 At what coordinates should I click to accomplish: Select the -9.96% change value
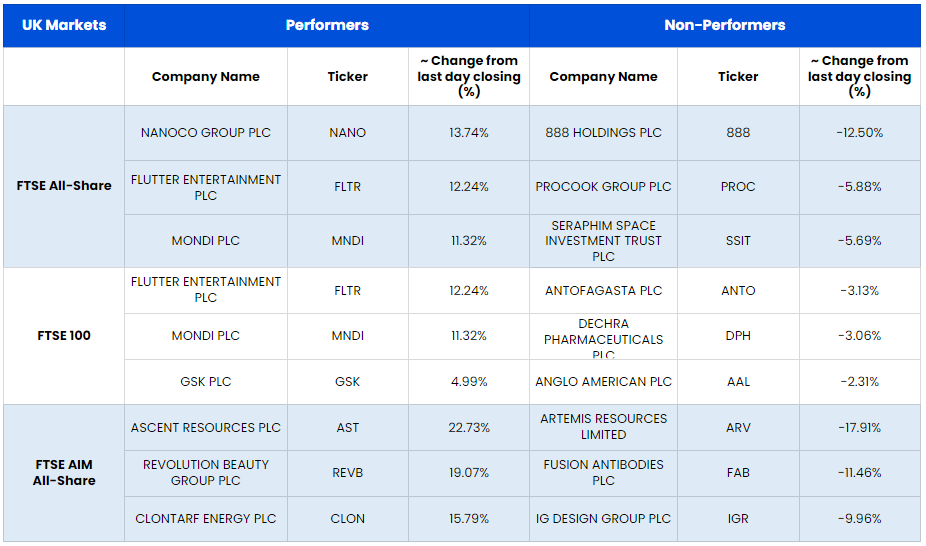(859, 519)
